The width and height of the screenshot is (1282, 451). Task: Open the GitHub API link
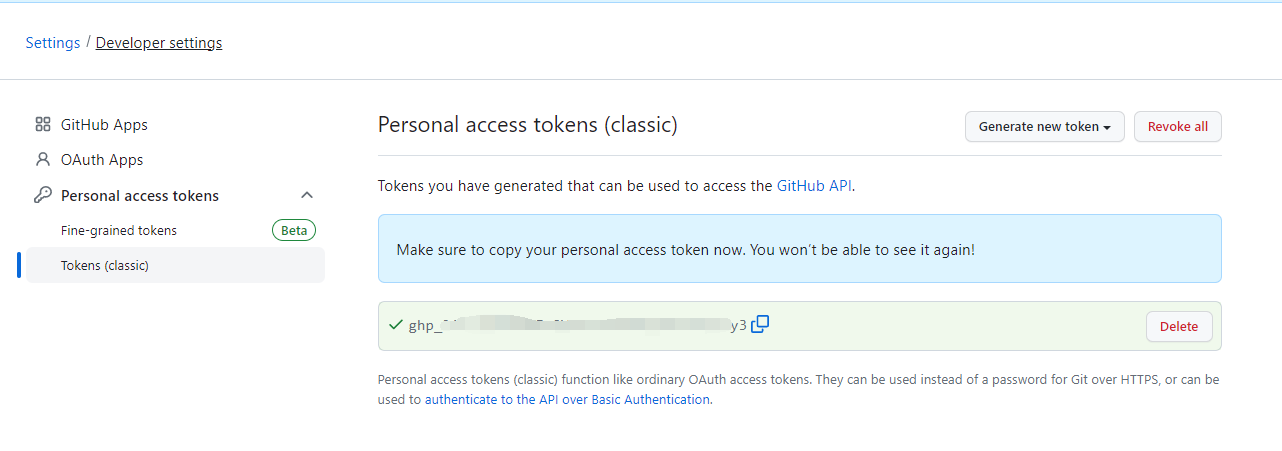coord(814,186)
